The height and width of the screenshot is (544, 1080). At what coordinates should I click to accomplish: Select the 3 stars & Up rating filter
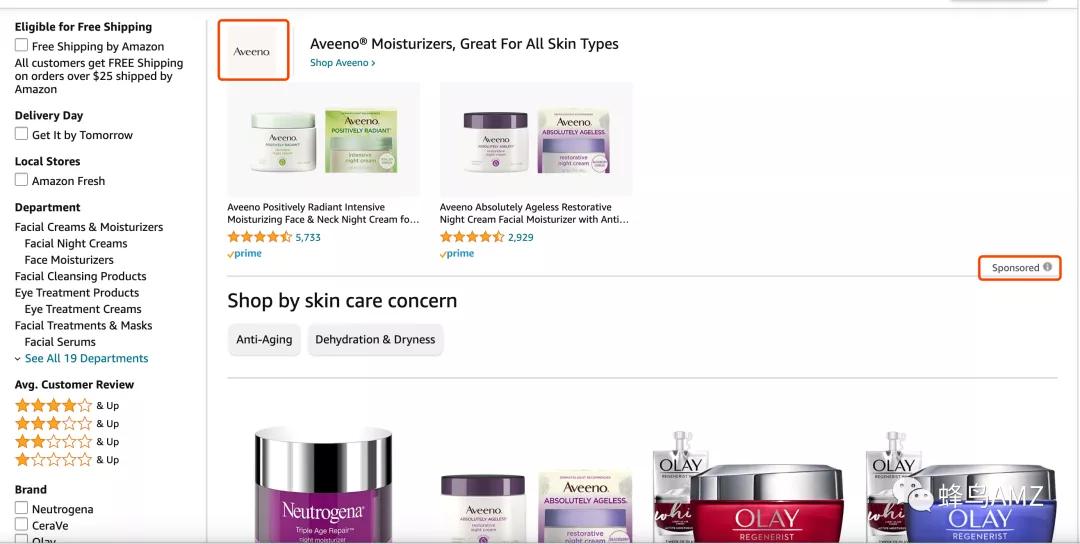coord(67,423)
